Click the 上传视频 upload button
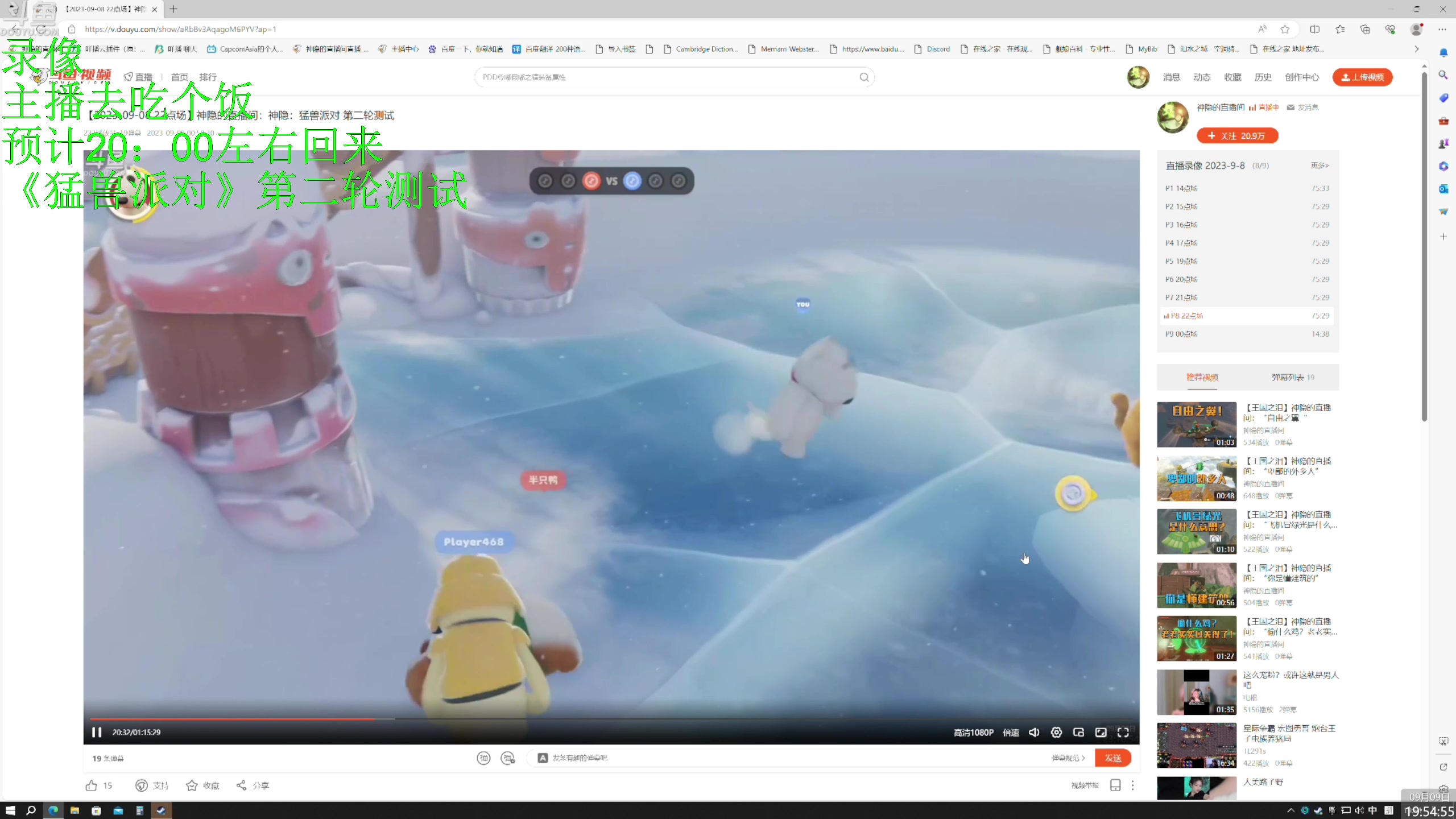Viewport: 1456px width, 819px height. [x=1362, y=77]
